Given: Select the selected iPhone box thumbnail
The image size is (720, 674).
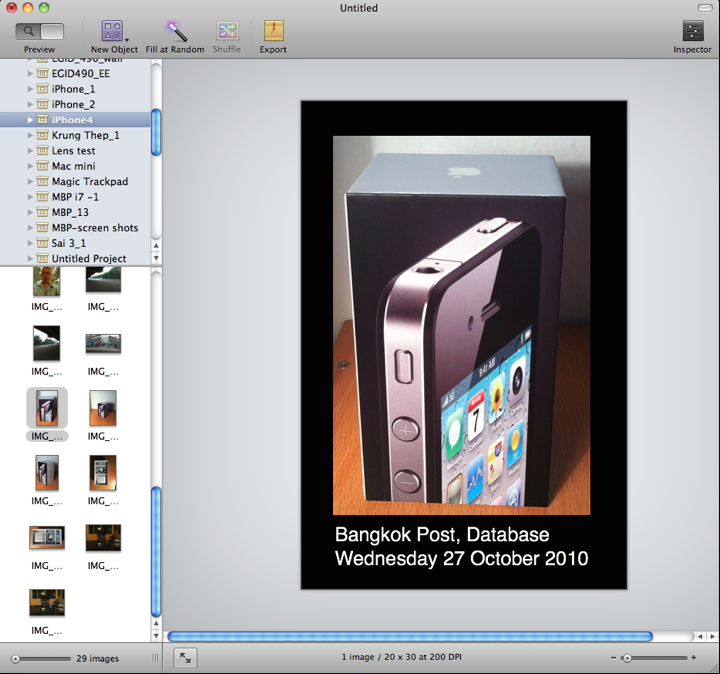Looking at the screenshot, I should click(47, 408).
